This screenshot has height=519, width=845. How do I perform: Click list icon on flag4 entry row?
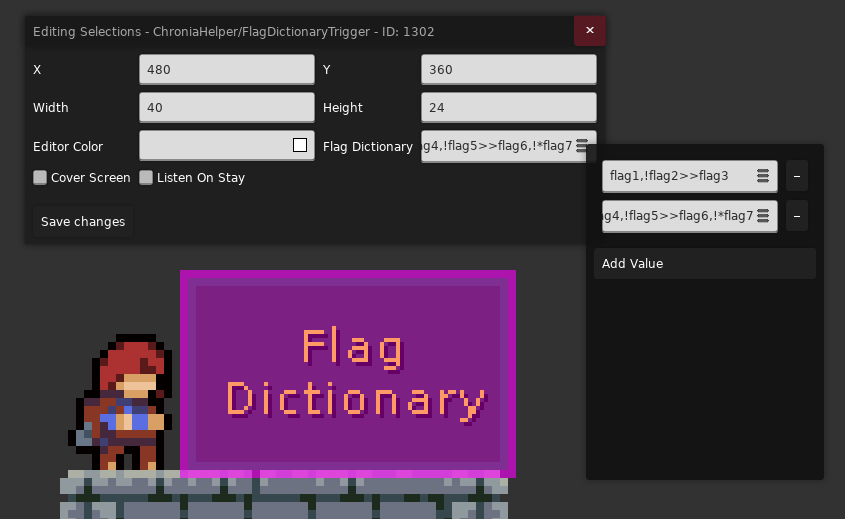point(763,216)
